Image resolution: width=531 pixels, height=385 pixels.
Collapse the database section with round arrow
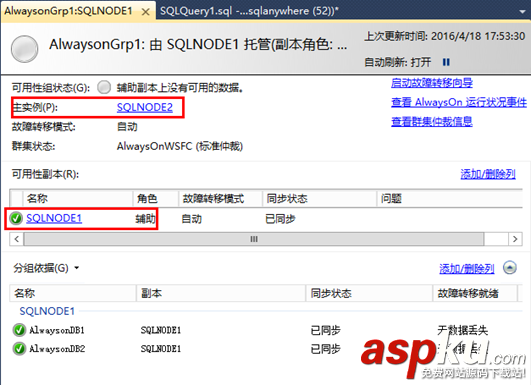[x=510, y=268]
